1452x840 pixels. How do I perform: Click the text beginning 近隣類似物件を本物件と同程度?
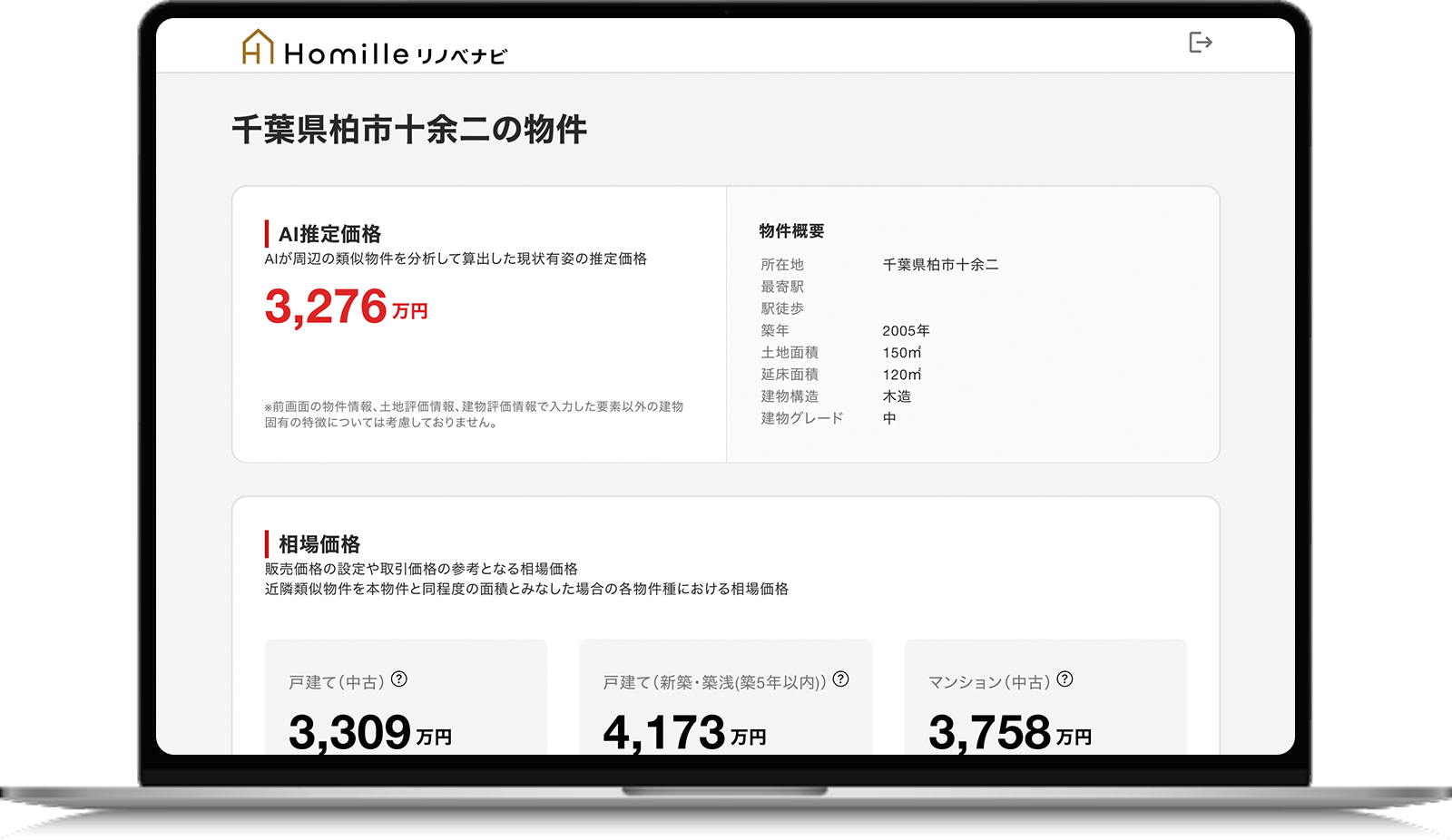(526, 589)
